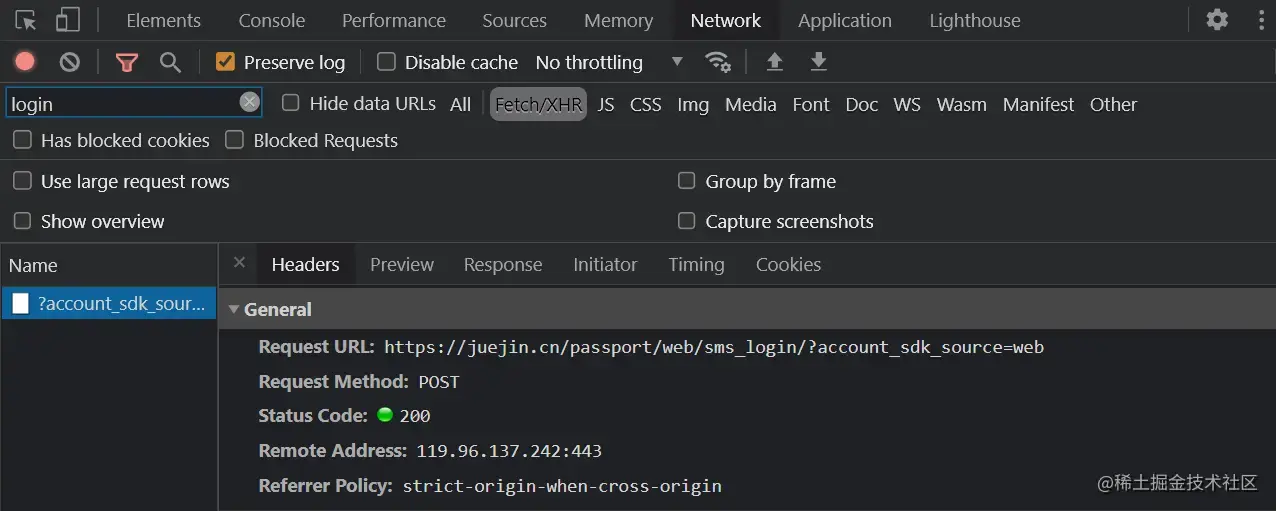
Task: Open the Performance panel
Action: click(394, 20)
